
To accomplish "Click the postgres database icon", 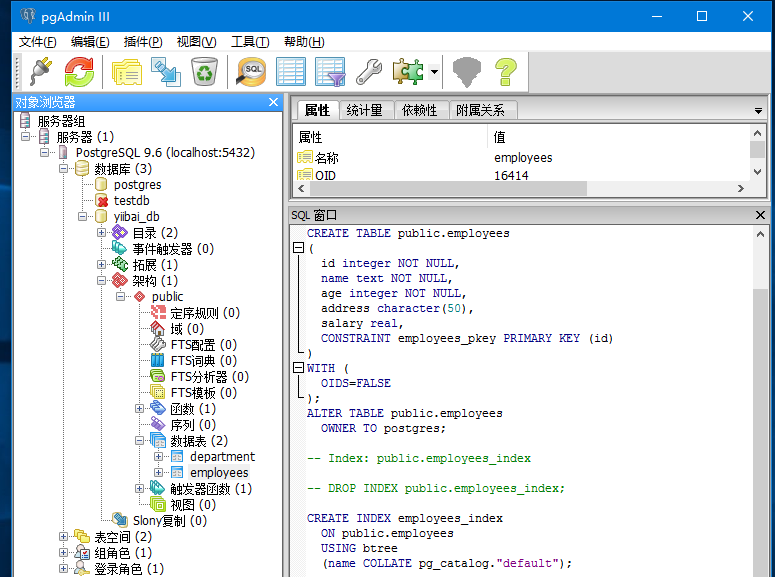I will [101, 184].
